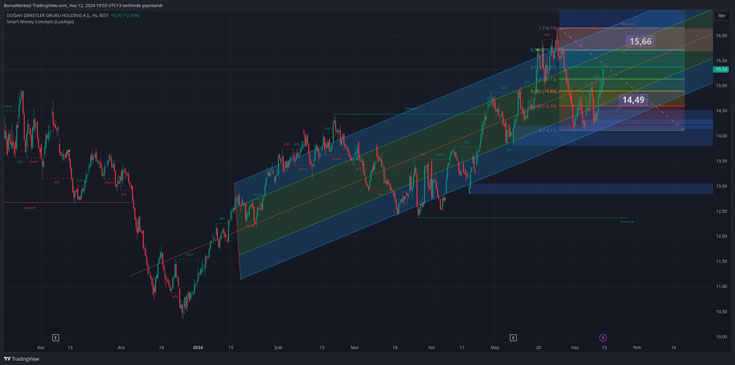Click the 15,00 price axis label
735x365 pixels.
(x=722, y=85)
